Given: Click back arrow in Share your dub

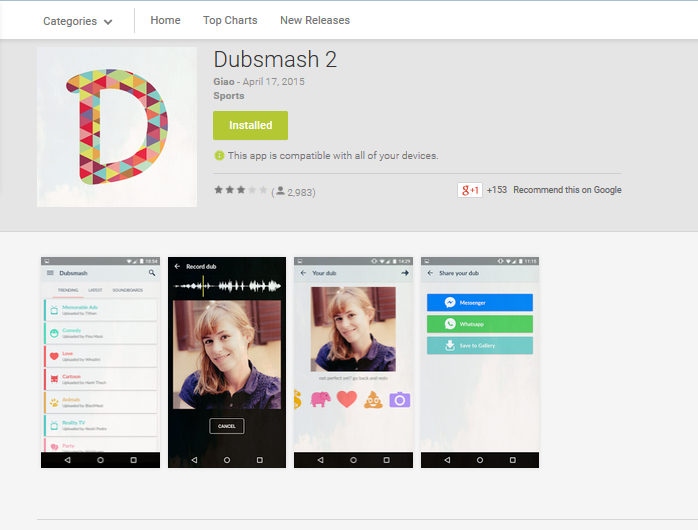Looking at the screenshot, I should coord(430,273).
